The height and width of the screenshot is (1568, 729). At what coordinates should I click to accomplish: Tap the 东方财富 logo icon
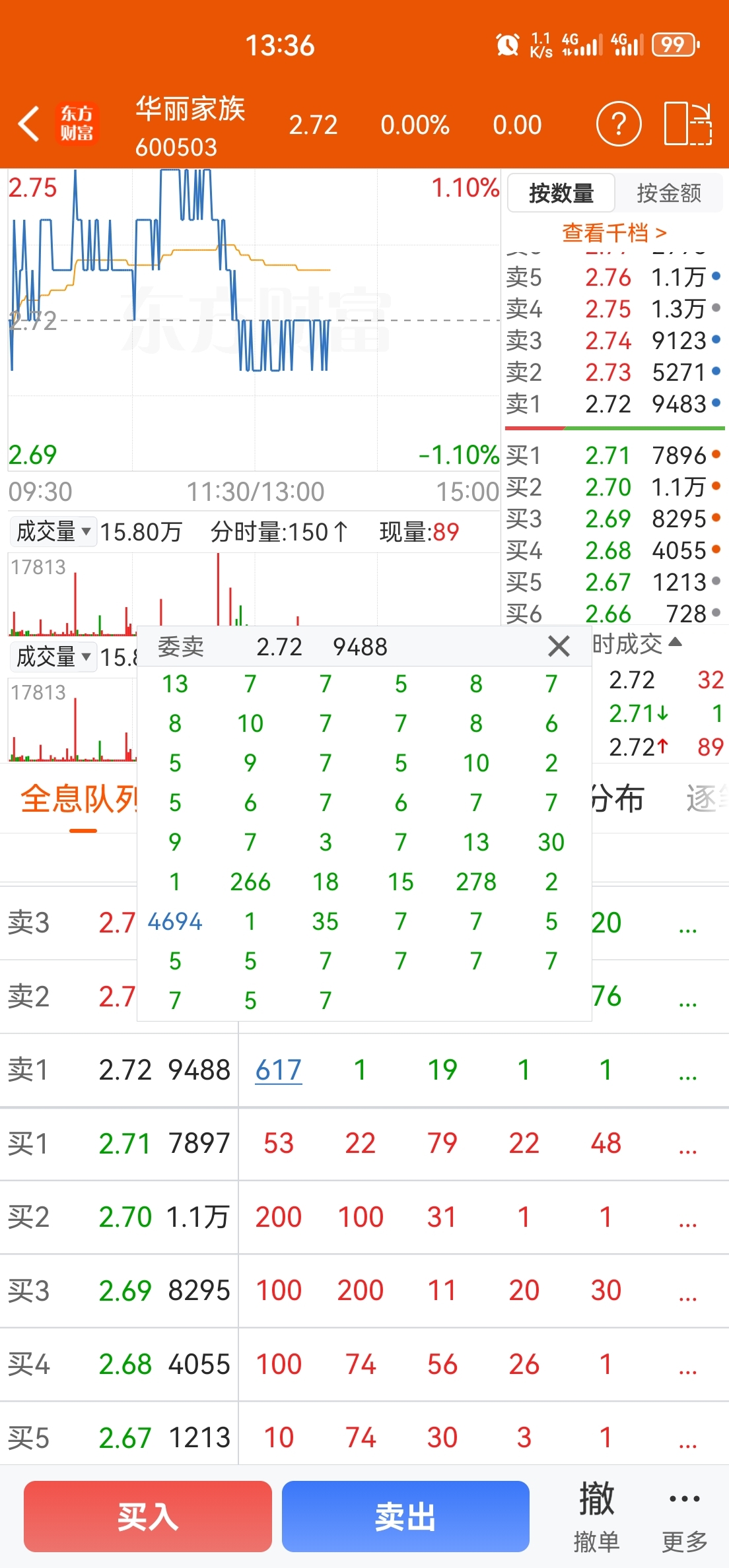coord(77,123)
